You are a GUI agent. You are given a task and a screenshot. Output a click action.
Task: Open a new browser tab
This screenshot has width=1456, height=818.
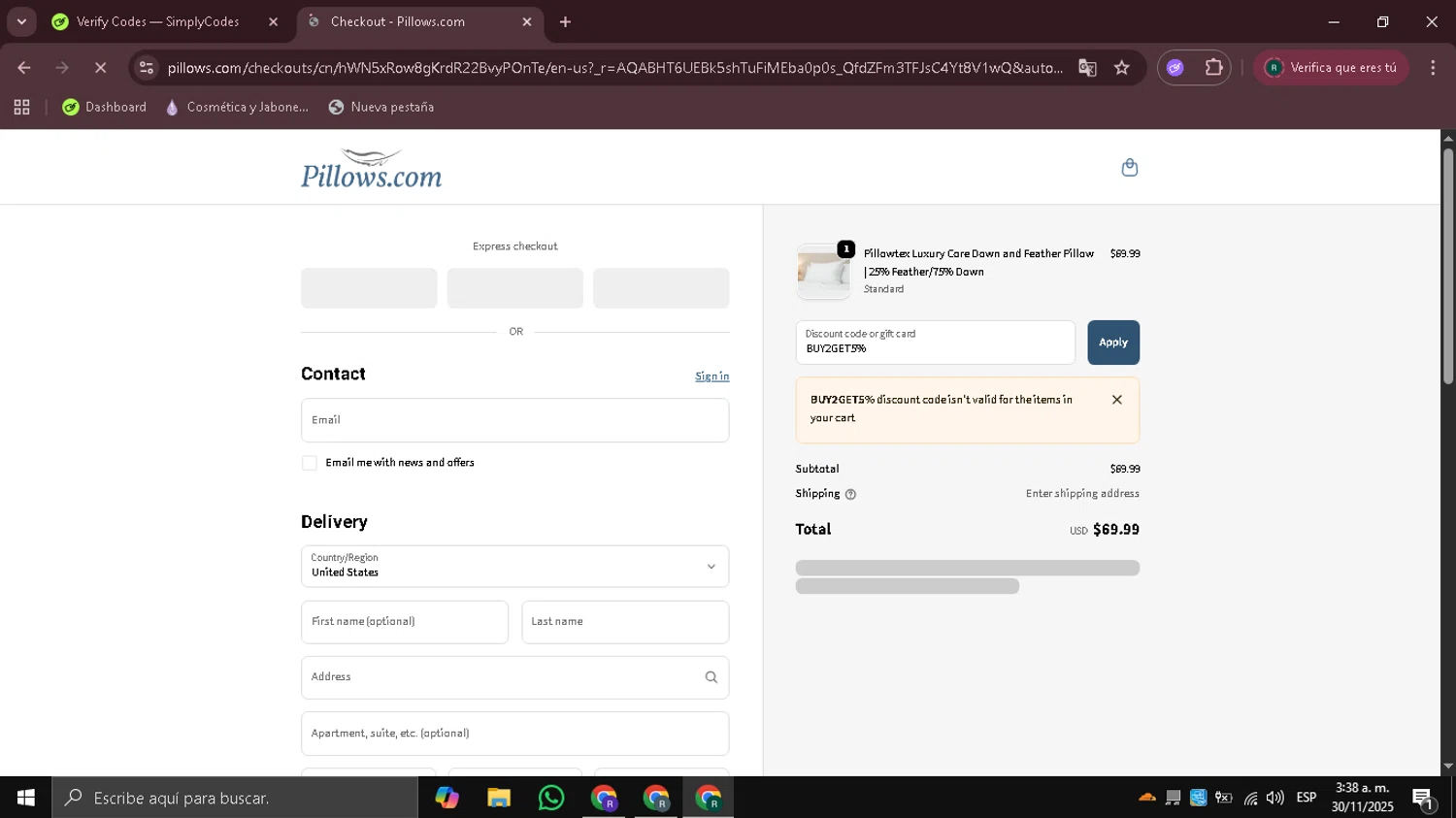click(x=565, y=21)
